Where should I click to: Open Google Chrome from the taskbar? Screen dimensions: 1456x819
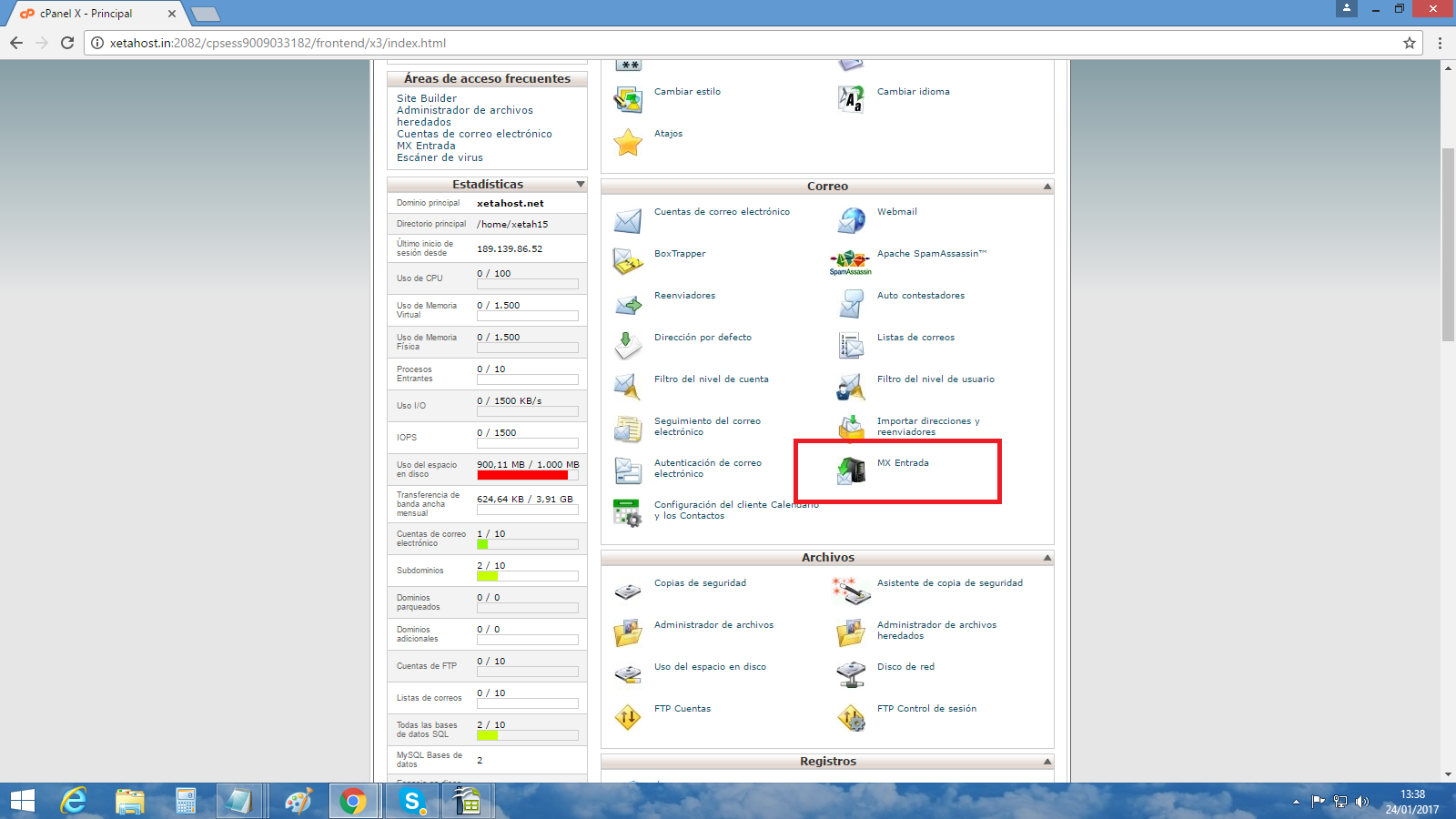pyautogui.click(x=353, y=801)
